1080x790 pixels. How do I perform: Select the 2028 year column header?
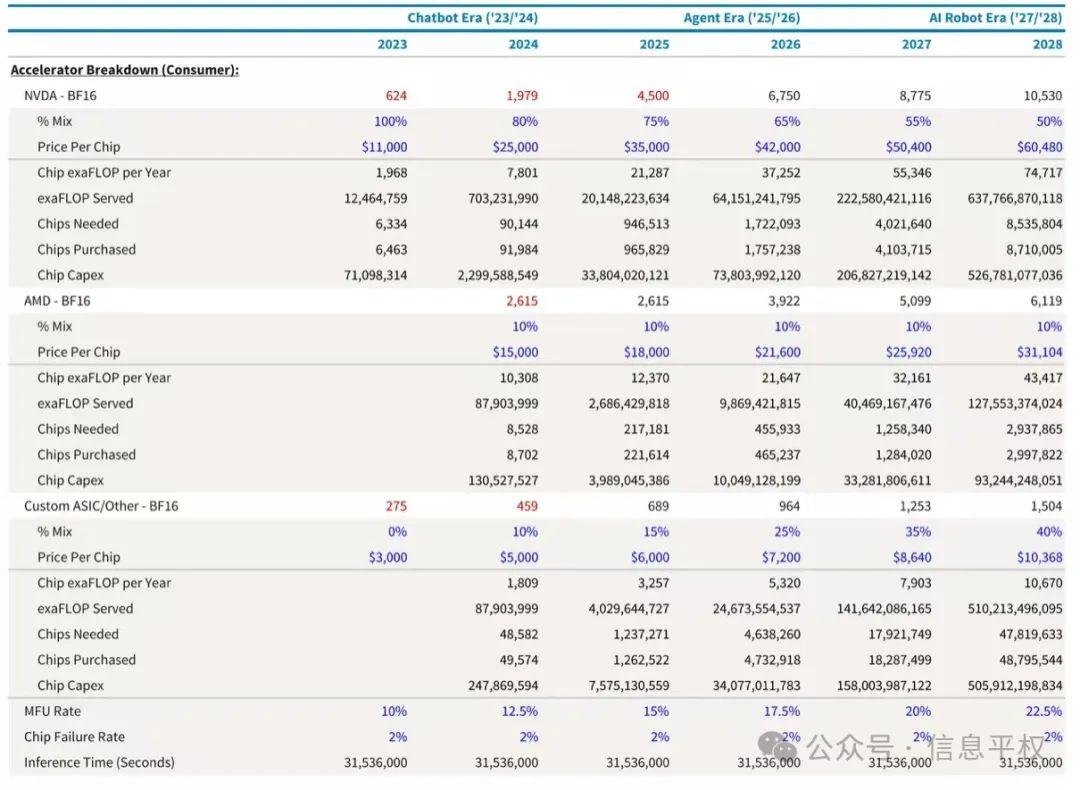pos(1048,44)
